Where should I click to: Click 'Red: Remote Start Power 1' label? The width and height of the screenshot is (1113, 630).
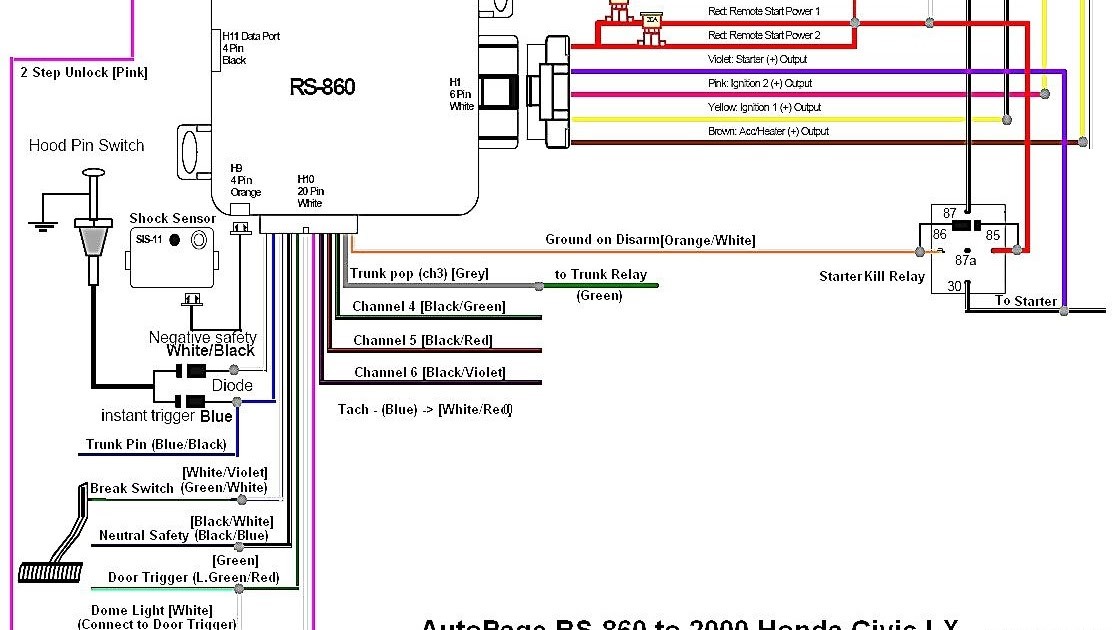[x=764, y=11]
